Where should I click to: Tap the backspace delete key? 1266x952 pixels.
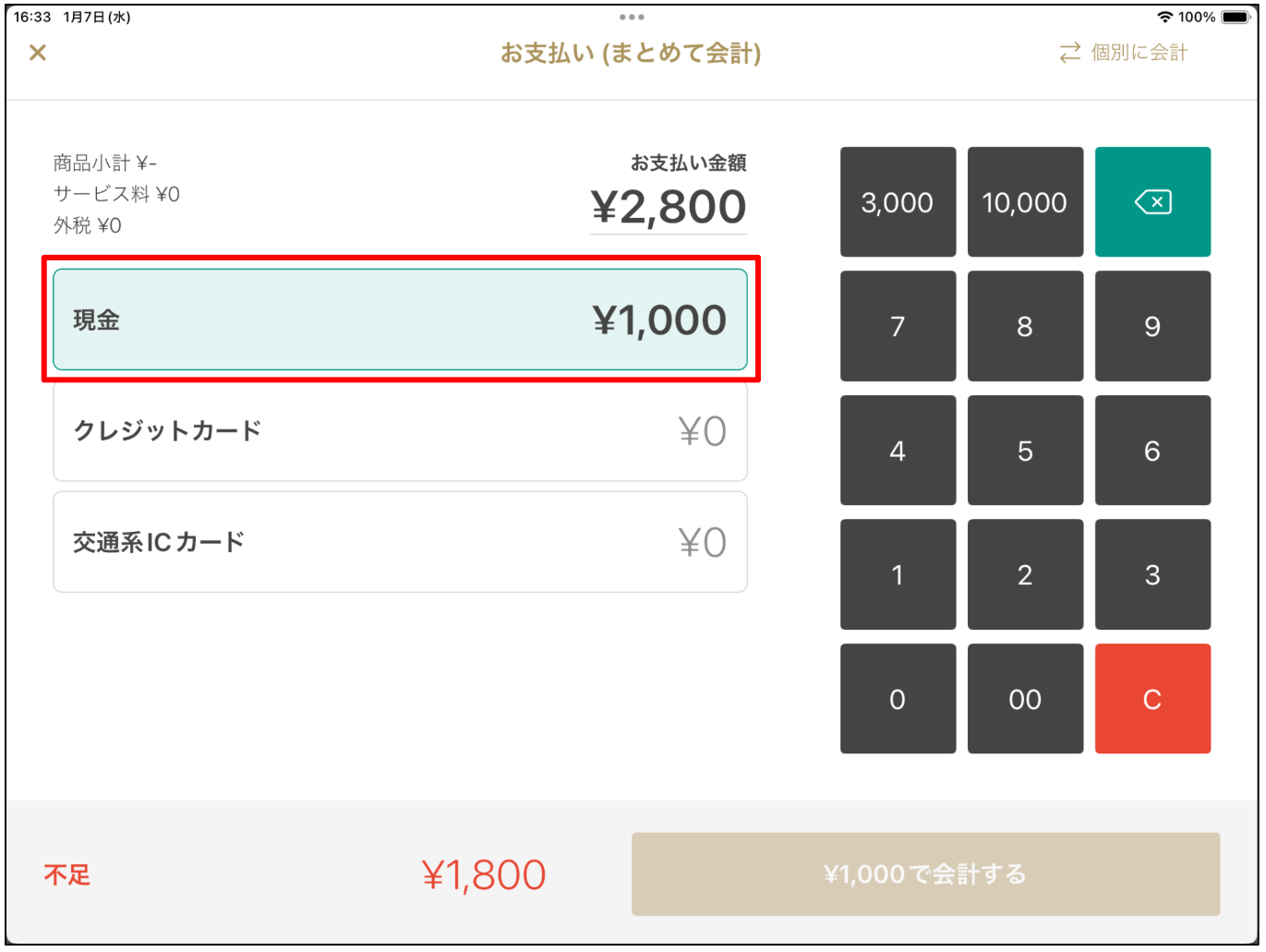tap(1152, 201)
